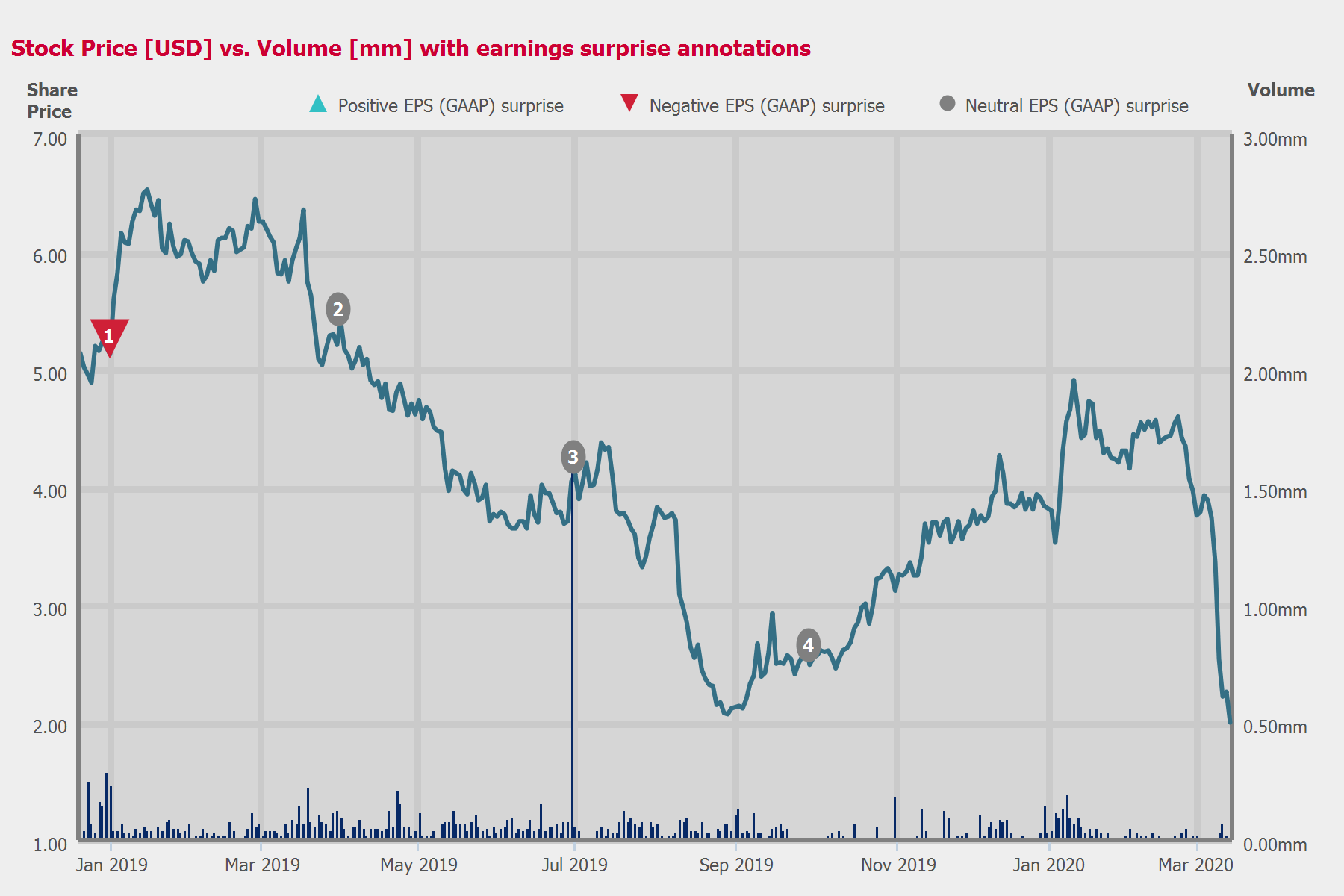Click 'Positive EPS (GAAP) surprise' legend label

click(450, 106)
